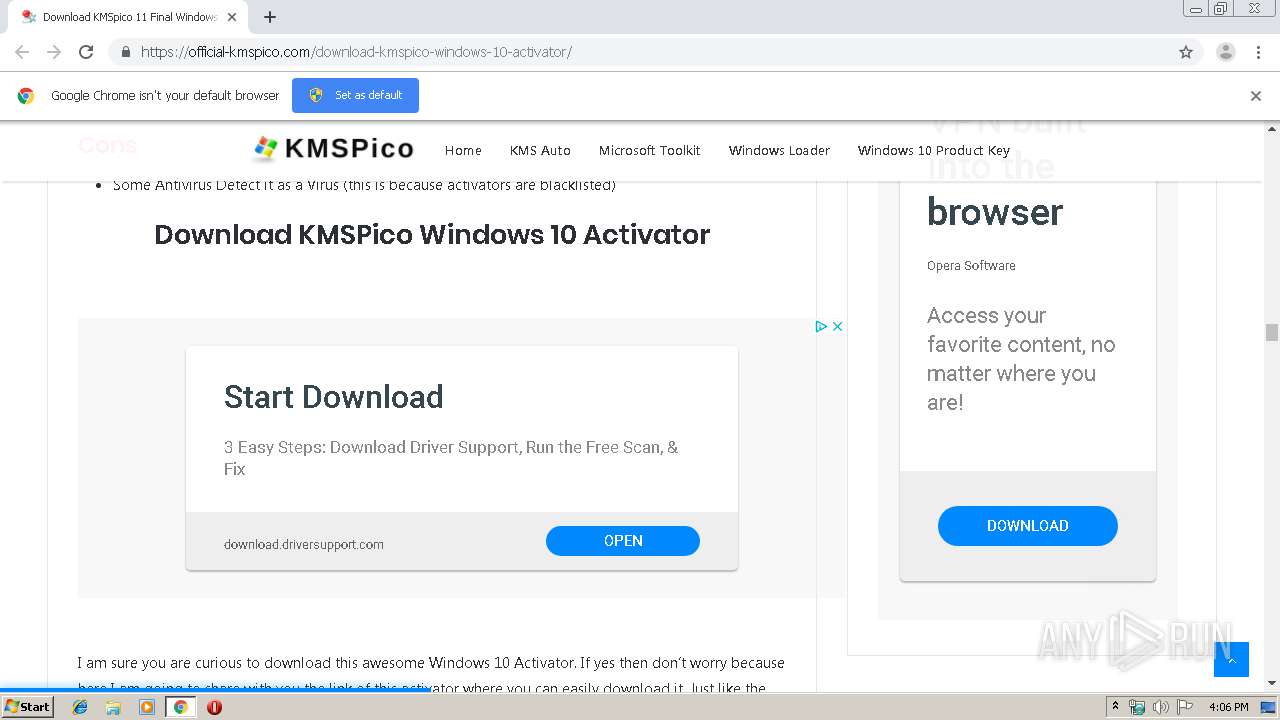Switch to Chrome taskbar button
This screenshot has height=720, width=1280.
(x=180, y=707)
